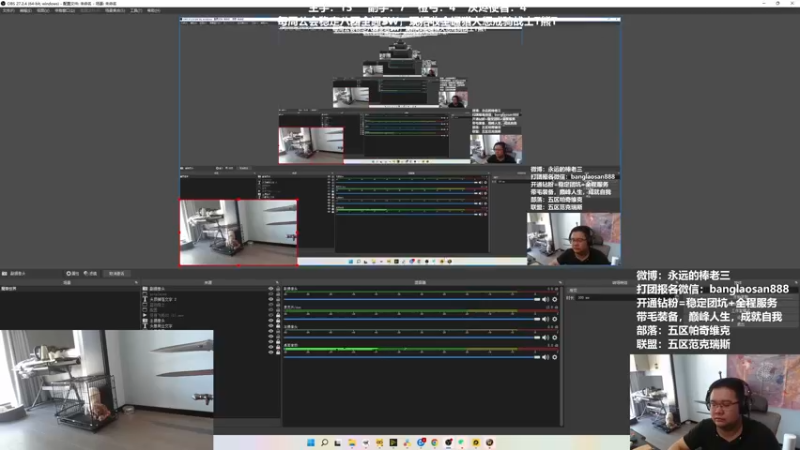Open the 视图 (View) menu
Screen dimensions: 800x450
[x=43, y=10]
